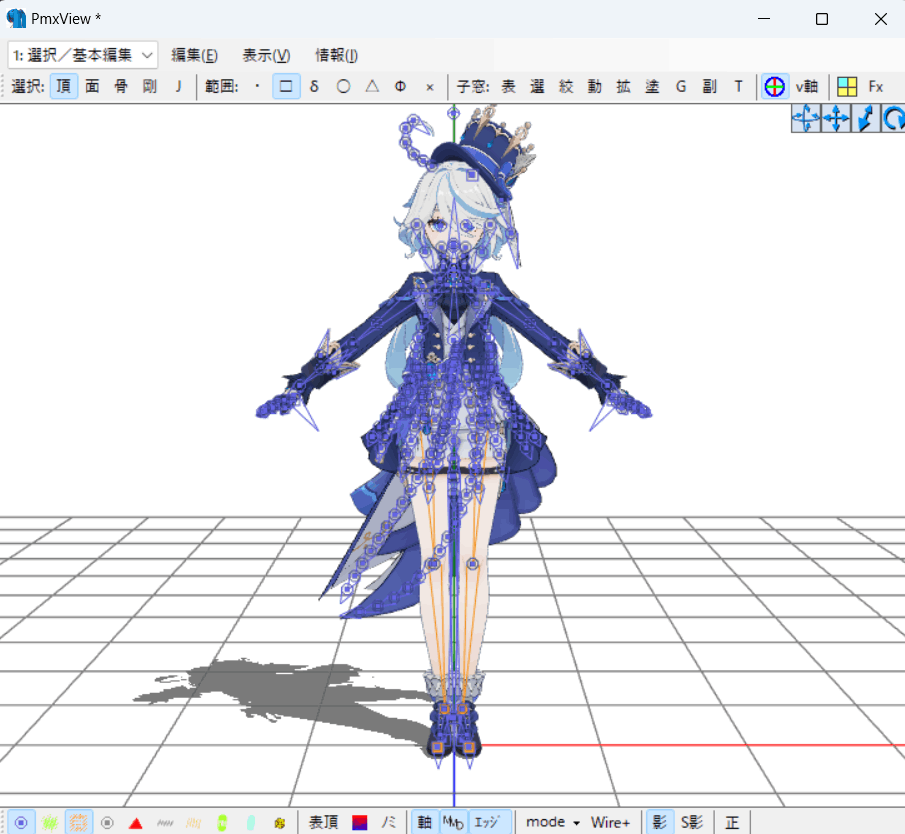
Task: Maximize the PmxView window
Action: pyautogui.click(x=822, y=19)
